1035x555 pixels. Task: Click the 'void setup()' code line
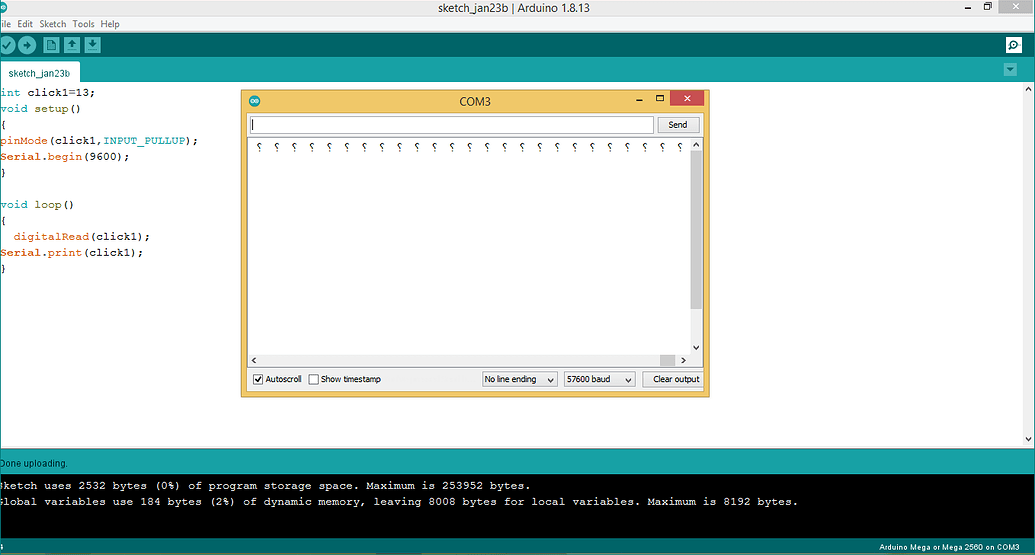click(x=40, y=108)
